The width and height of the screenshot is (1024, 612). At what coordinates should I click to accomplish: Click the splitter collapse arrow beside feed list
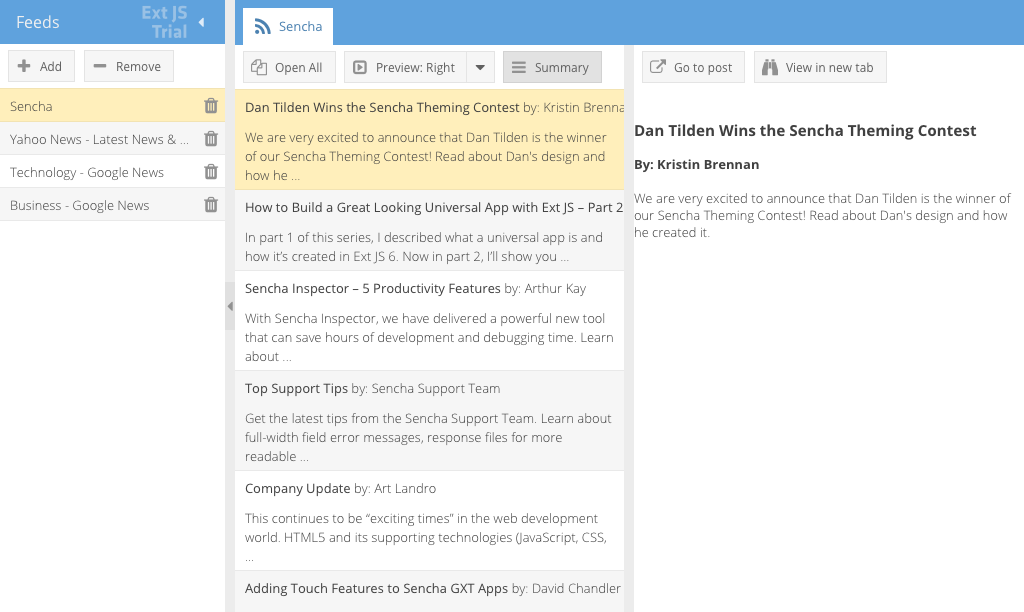(230, 306)
